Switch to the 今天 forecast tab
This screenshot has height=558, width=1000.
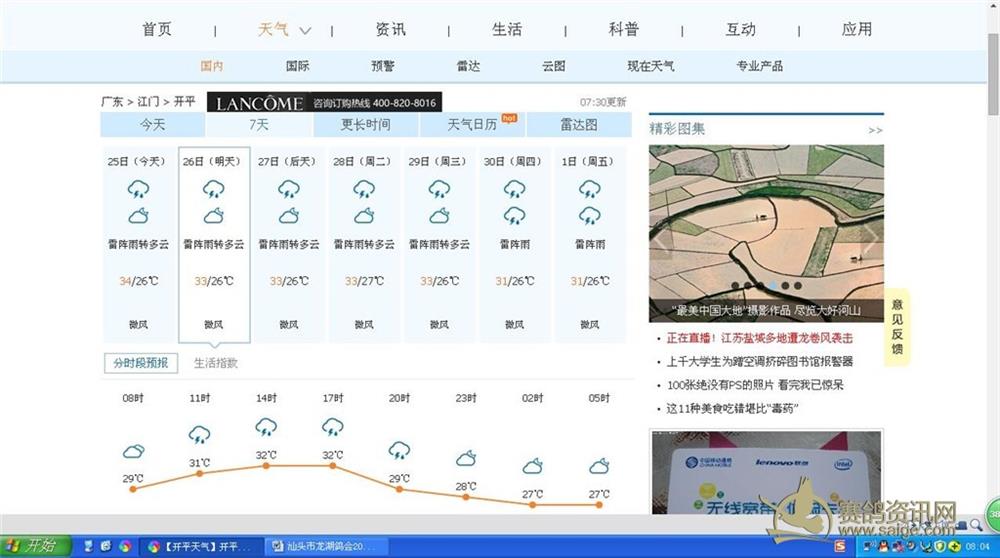tap(152, 125)
